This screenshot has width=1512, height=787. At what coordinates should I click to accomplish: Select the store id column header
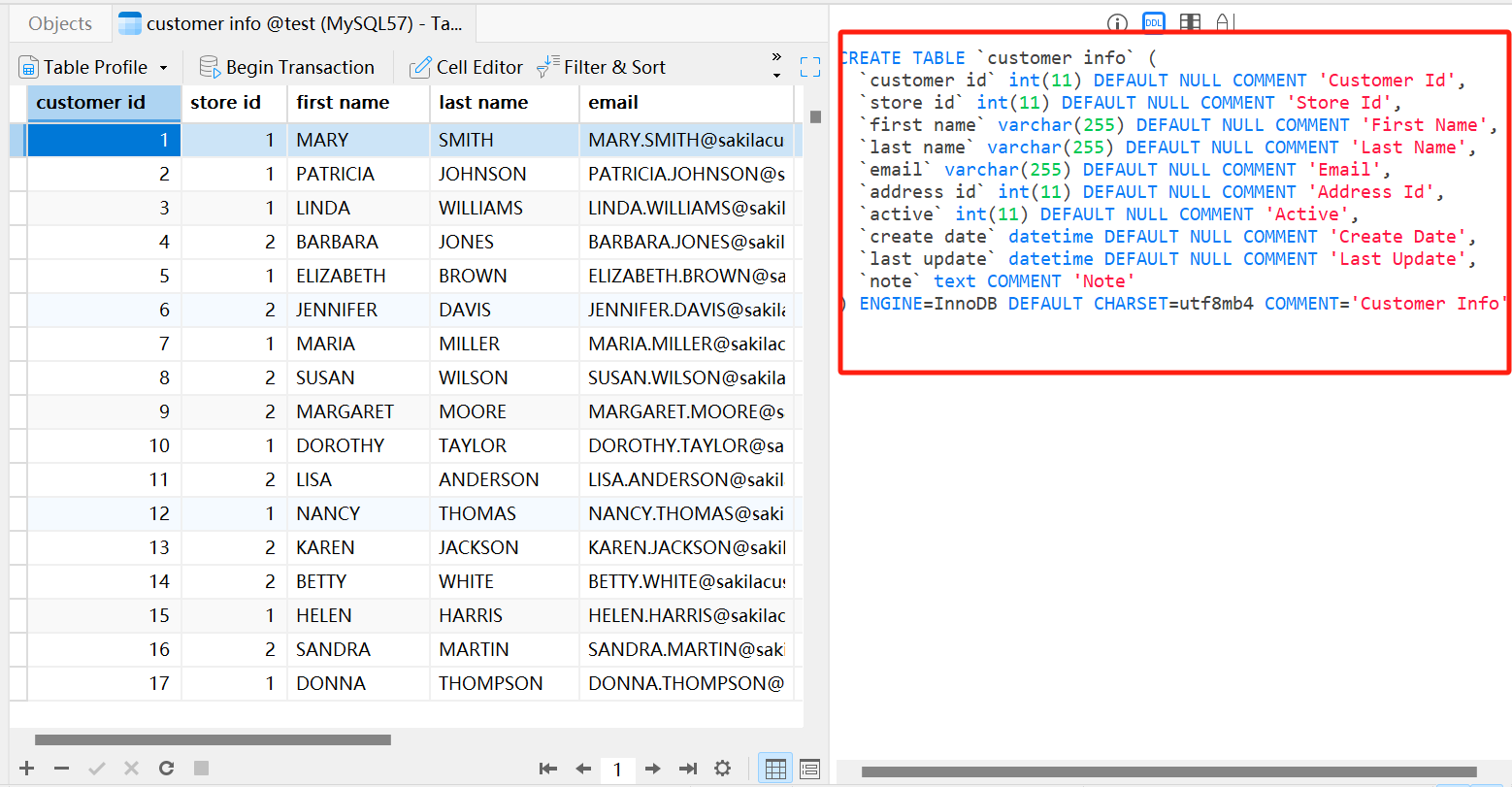tap(234, 103)
